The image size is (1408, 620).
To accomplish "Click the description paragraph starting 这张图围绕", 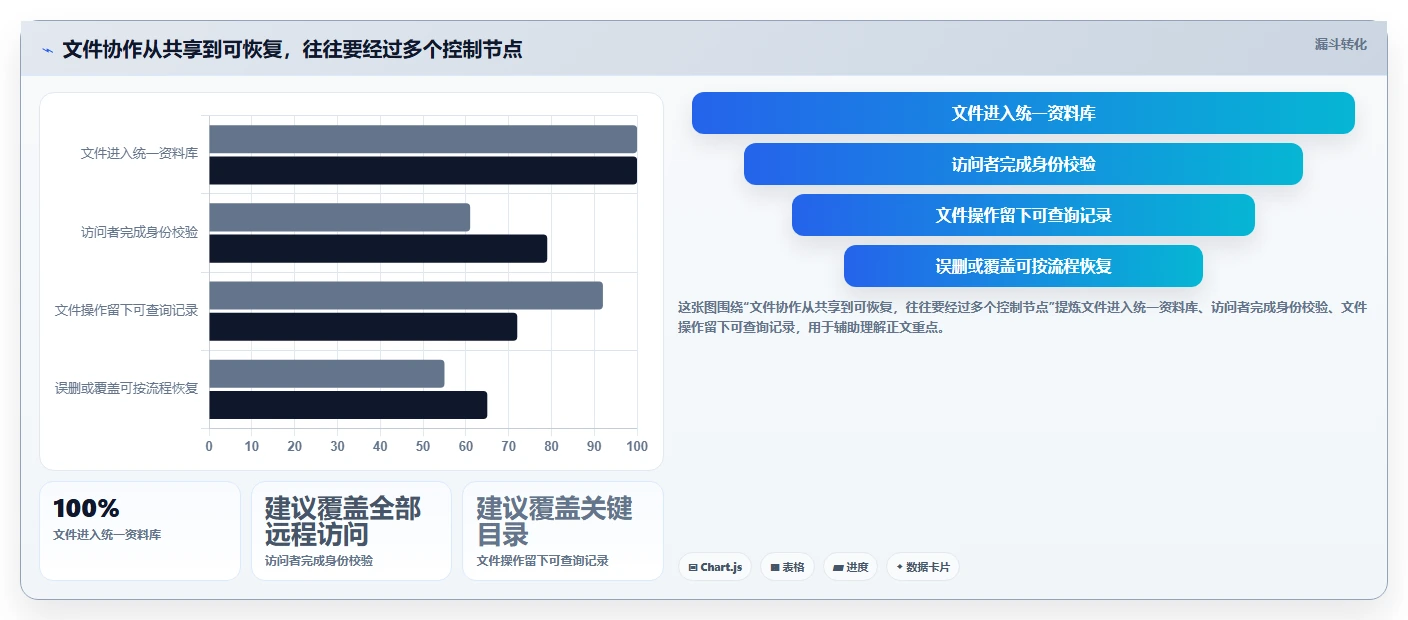I will point(1022,317).
